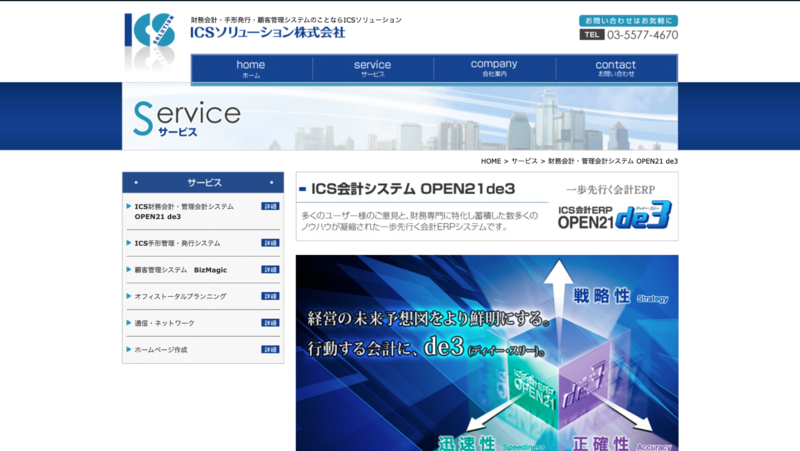
Task: Click 詳細 badge for ICS手形管理 row
Action: 270,243
